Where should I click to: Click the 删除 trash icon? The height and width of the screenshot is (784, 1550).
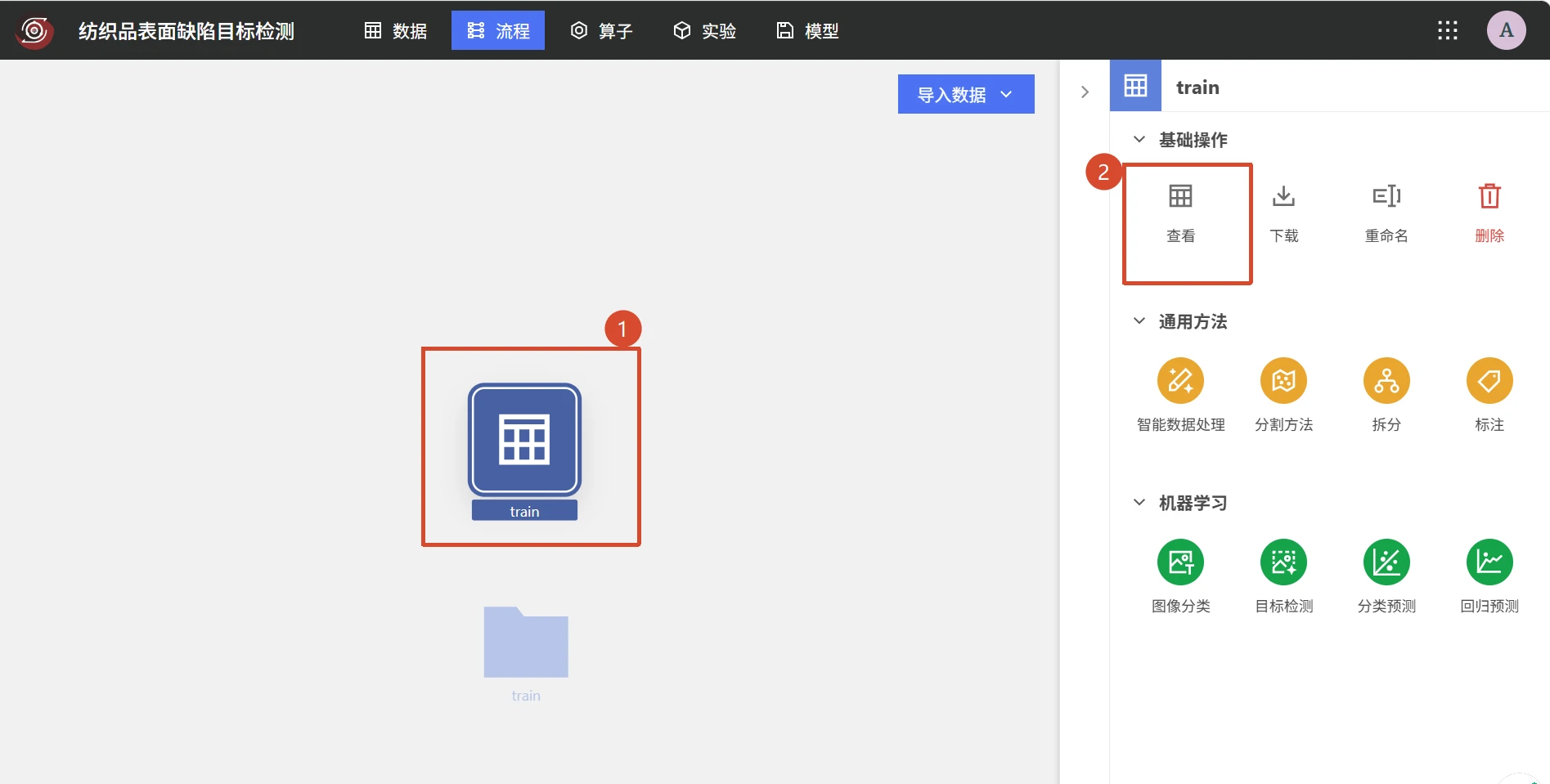tap(1489, 196)
